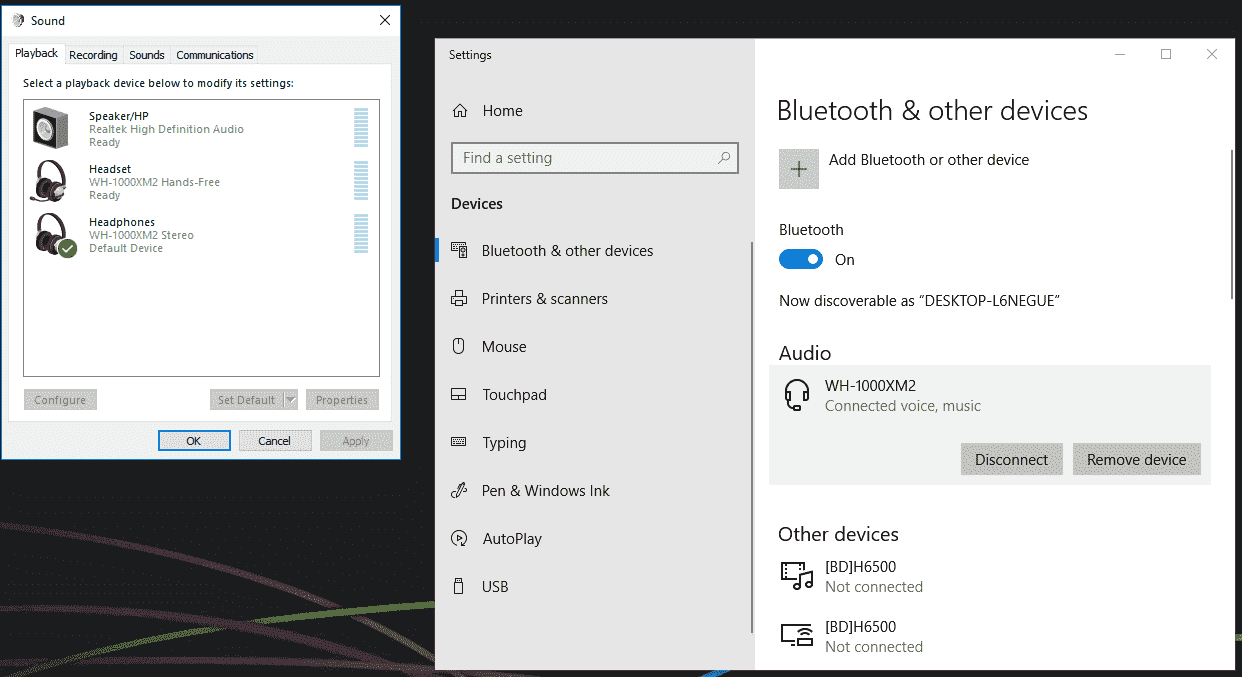Click the Bluetooth & other devices sidebar icon

point(460,251)
